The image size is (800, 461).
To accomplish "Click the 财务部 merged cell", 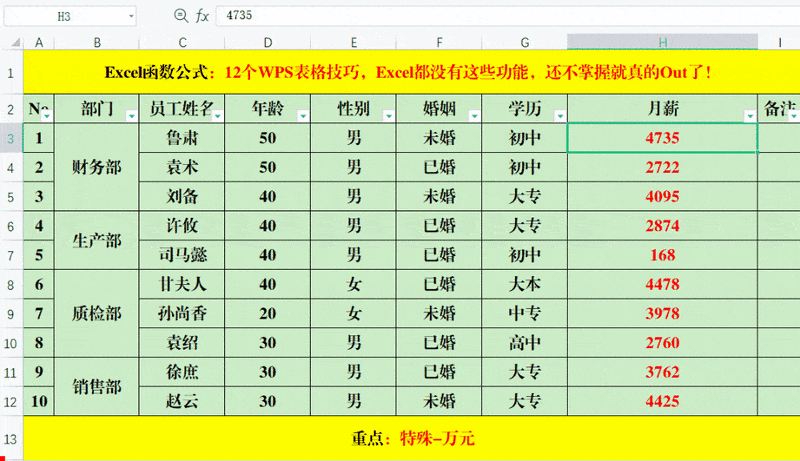I will pyautogui.click(x=96, y=167).
